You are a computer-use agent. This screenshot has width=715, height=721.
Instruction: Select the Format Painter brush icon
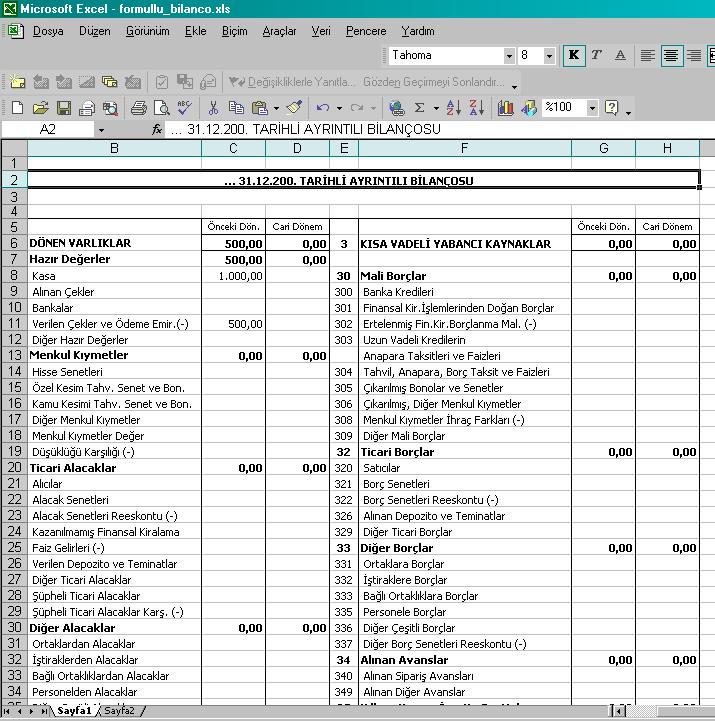coord(294,108)
